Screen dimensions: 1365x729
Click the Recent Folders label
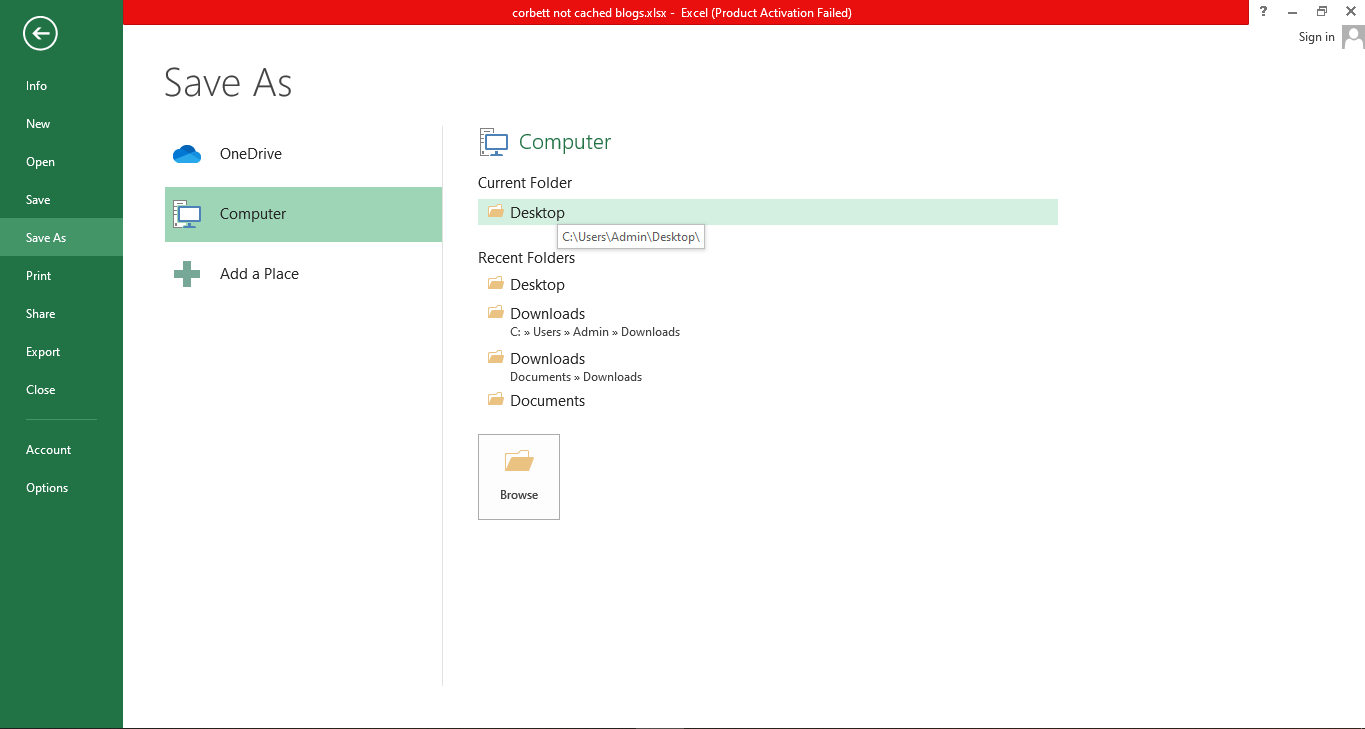(526, 258)
